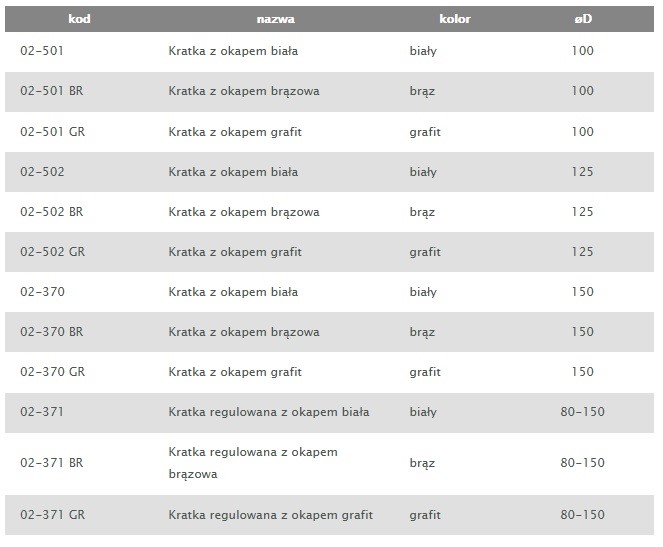The image size is (663, 547).
Task: Click the kolor column header
Action: coord(455,19)
